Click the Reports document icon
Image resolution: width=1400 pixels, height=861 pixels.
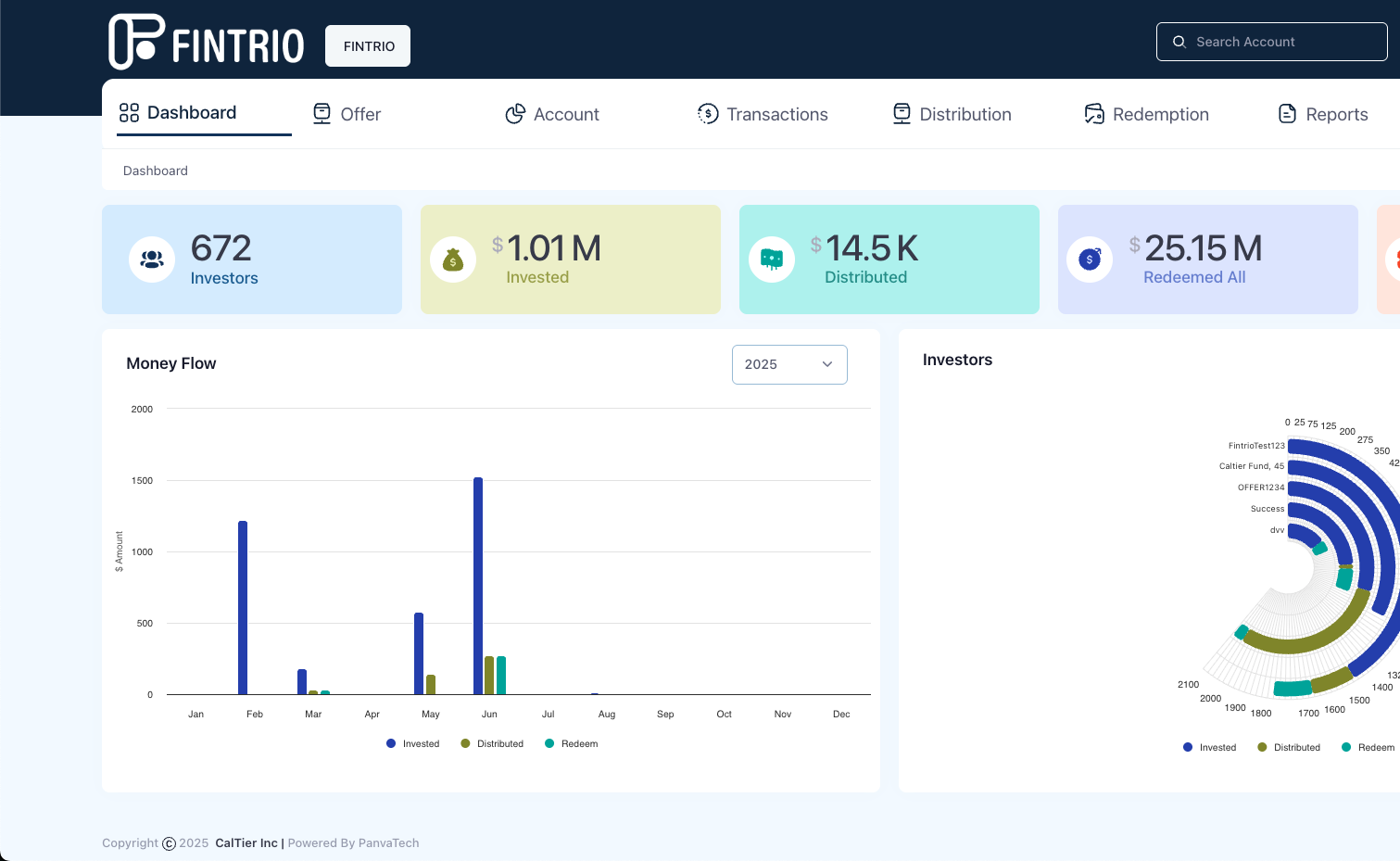coord(1287,113)
